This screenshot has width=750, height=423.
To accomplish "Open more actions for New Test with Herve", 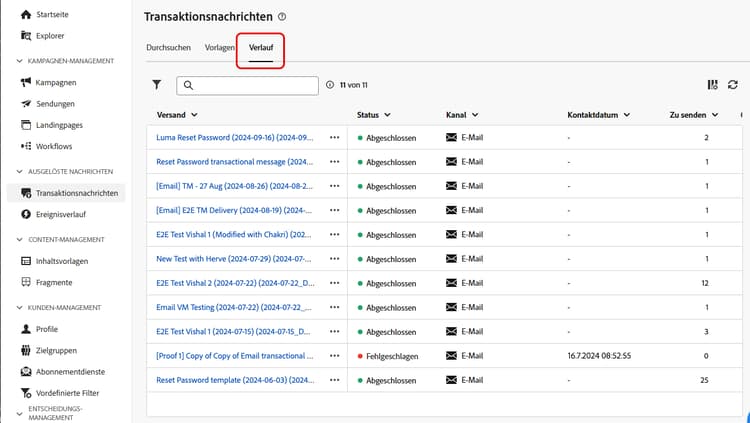I will (334, 258).
